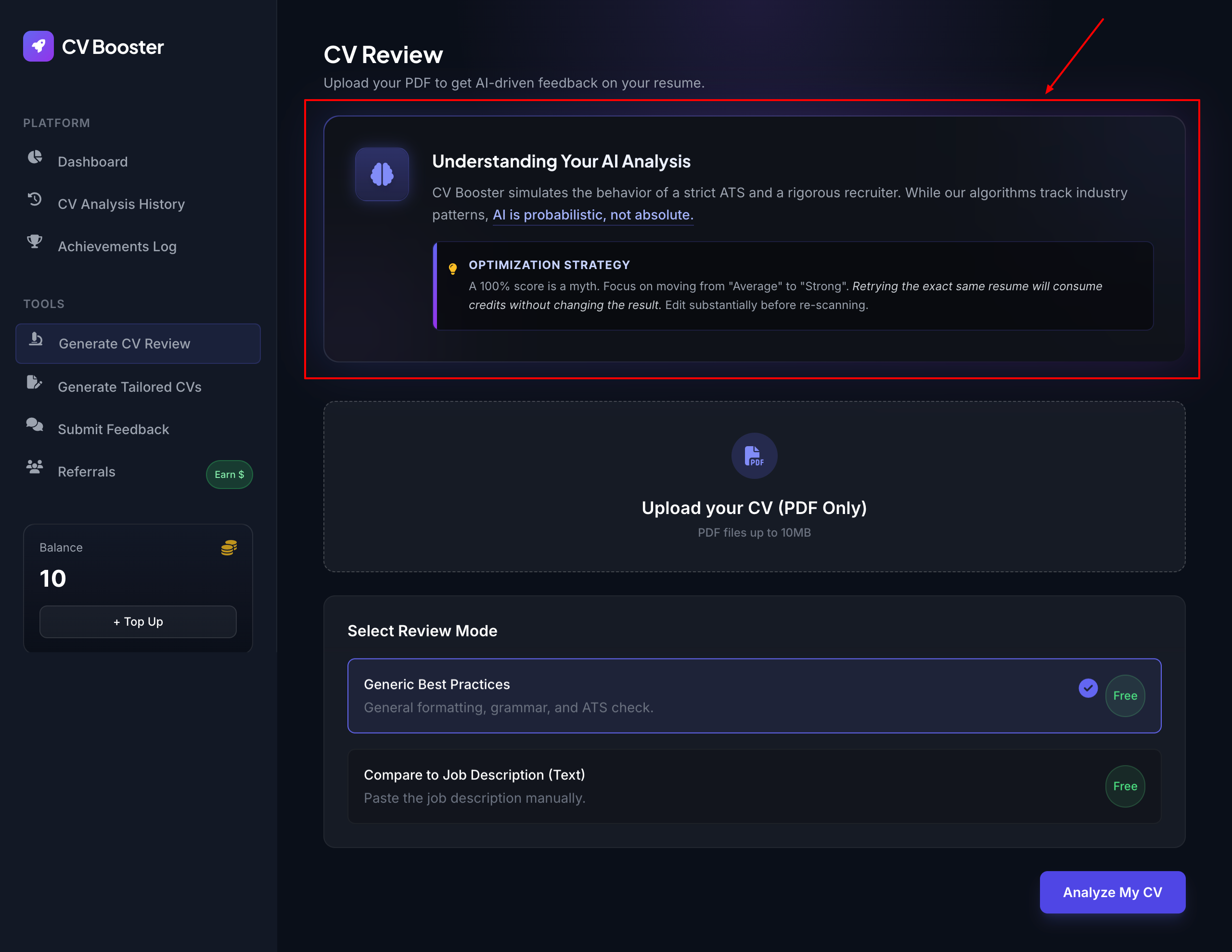Viewport: 1232px width, 952px height.
Task: Open Generate Tailored CVs tool
Action: (138, 386)
